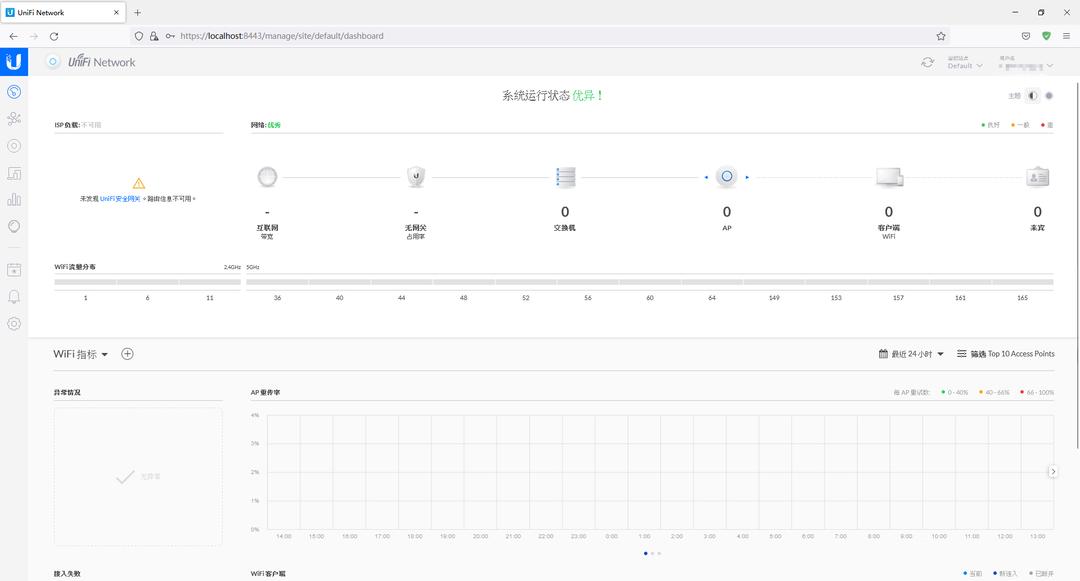Screen dimensions: 1080x581
Task: Select the solid dark theme circle
Action: pos(1049,96)
